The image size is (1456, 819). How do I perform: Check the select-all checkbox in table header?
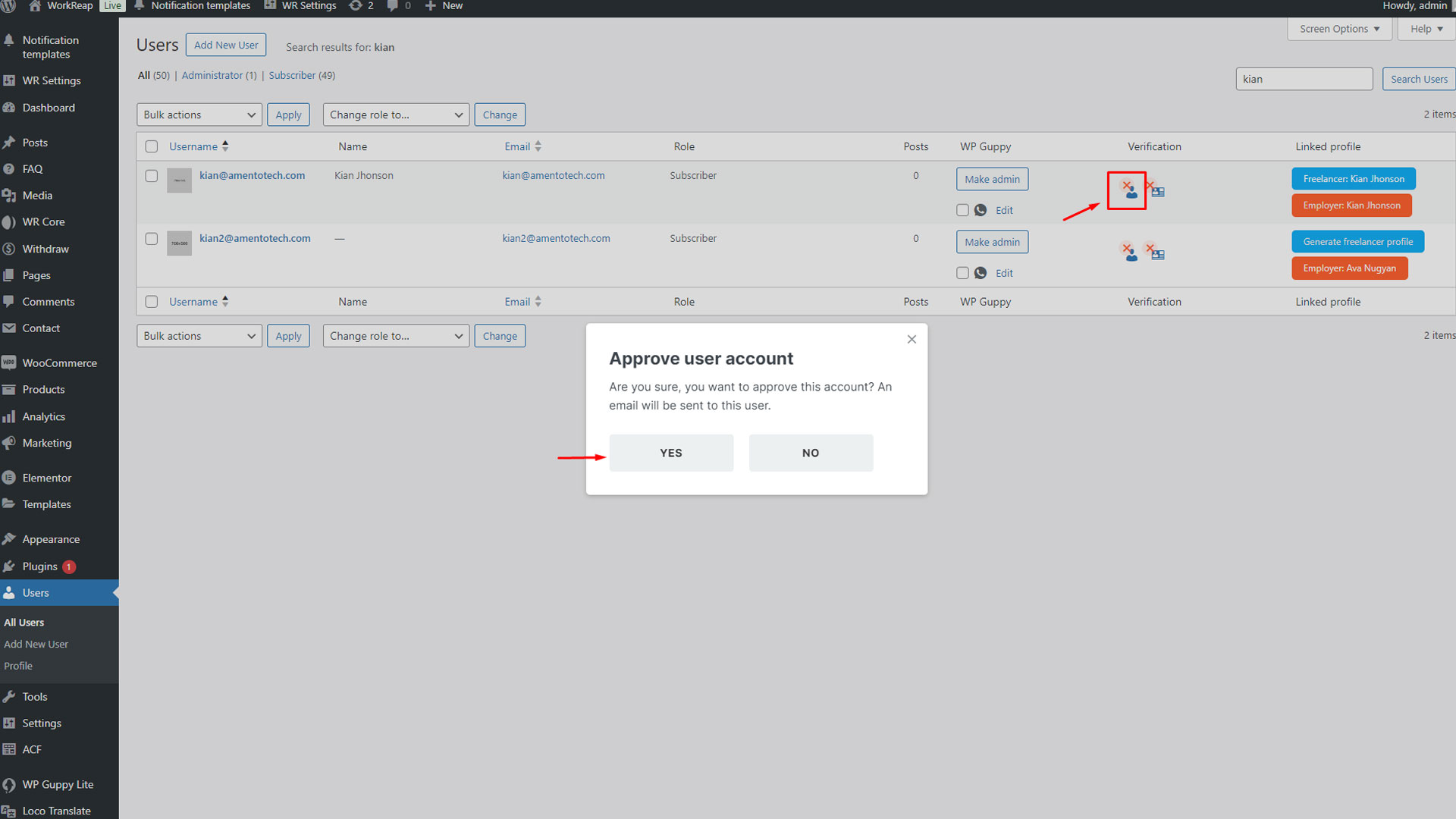[x=152, y=147]
